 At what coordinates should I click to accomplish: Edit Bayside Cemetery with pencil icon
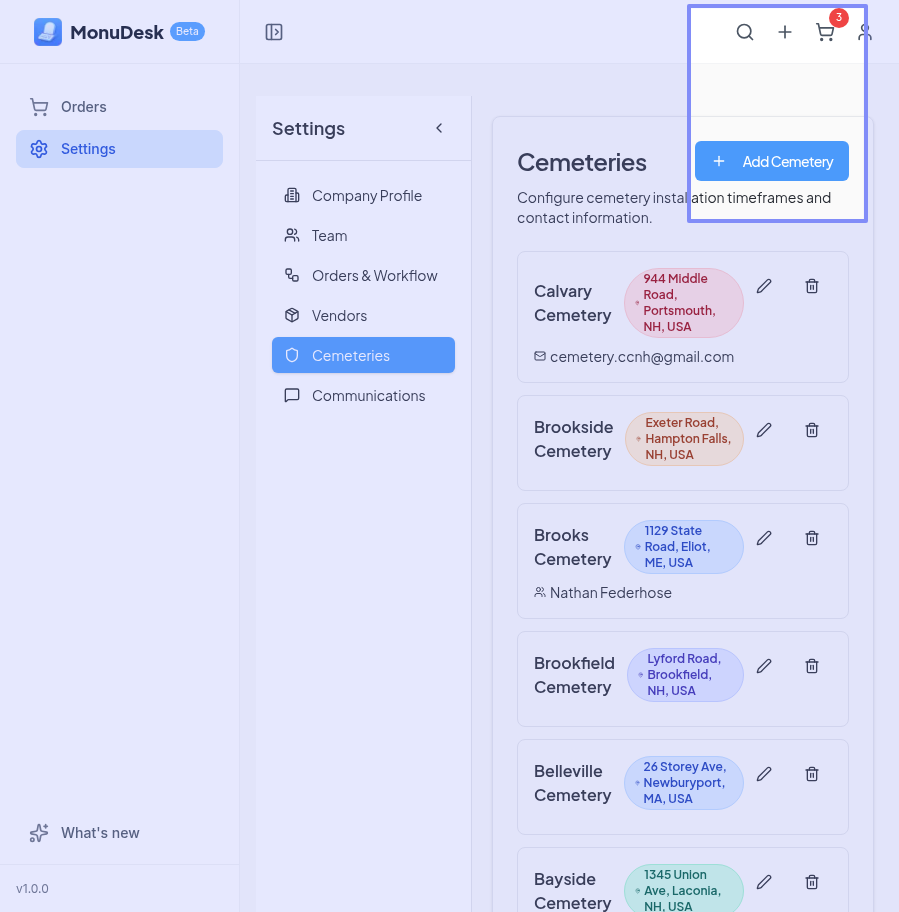pyautogui.click(x=764, y=882)
